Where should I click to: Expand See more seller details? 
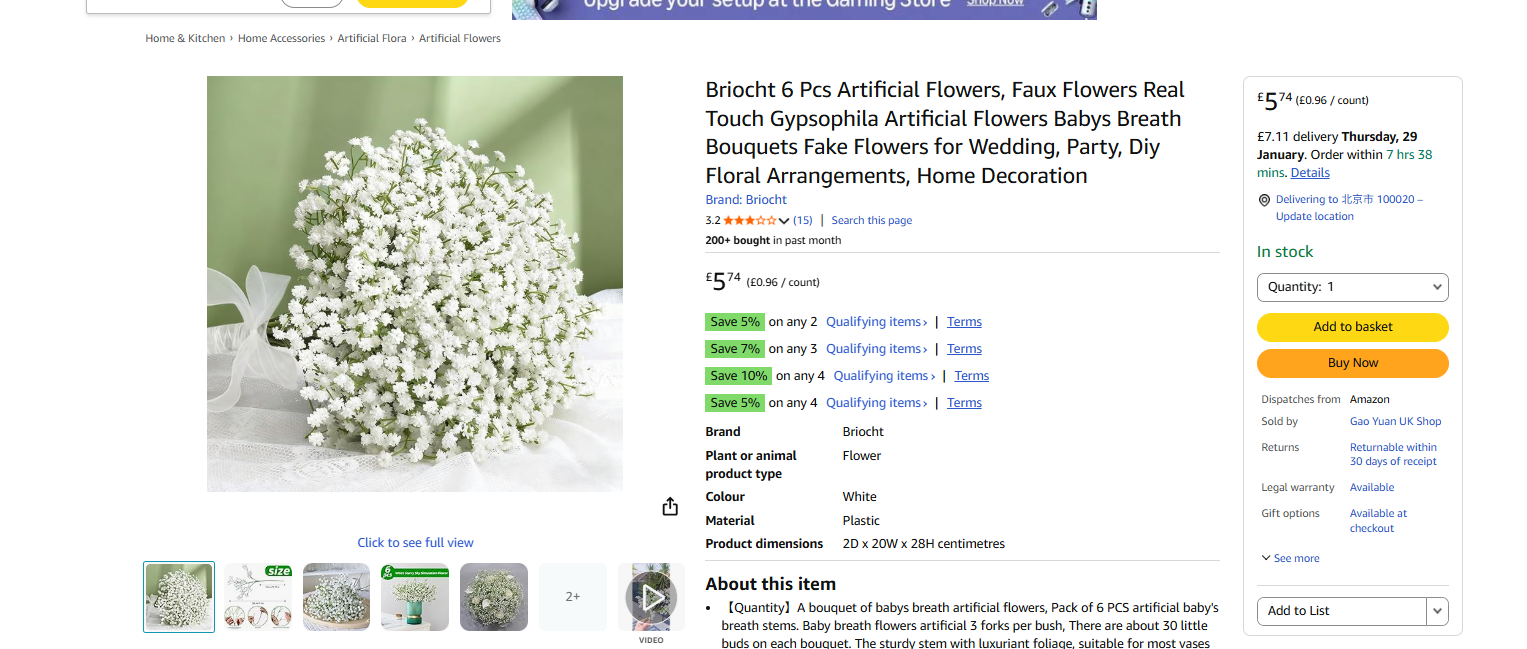(x=1290, y=558)
